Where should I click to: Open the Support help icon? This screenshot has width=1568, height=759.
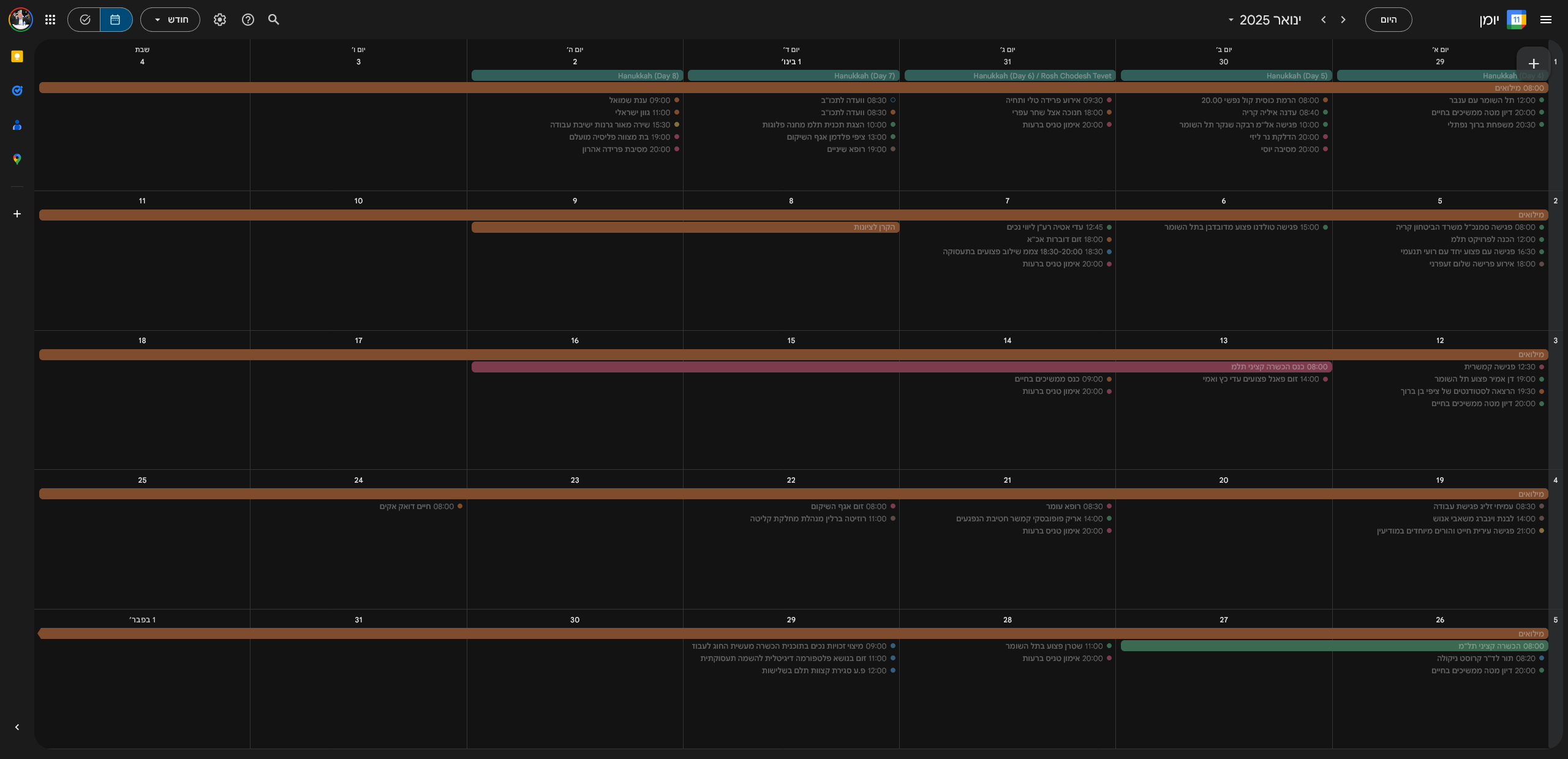[248, 20]
